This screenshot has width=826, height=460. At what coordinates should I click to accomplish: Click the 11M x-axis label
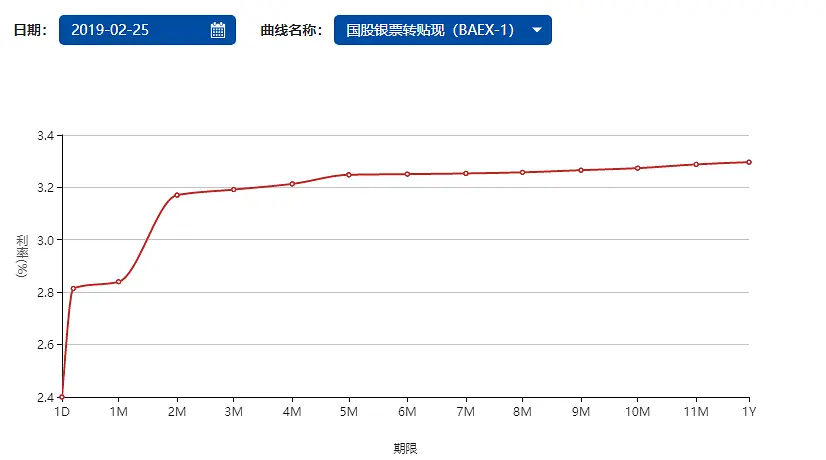[696, 412]
